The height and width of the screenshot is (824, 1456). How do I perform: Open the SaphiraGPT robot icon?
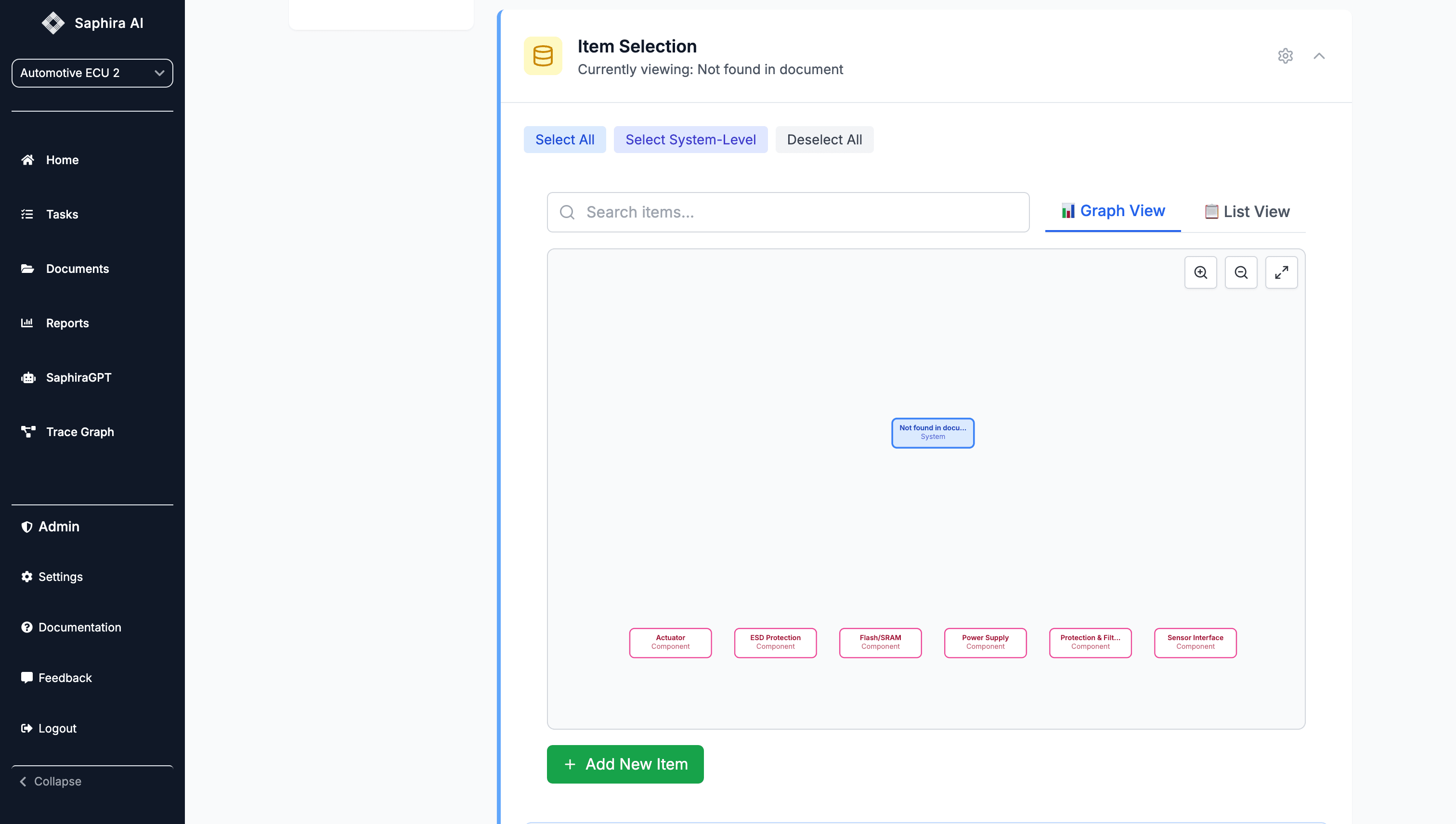coord(28,377)
